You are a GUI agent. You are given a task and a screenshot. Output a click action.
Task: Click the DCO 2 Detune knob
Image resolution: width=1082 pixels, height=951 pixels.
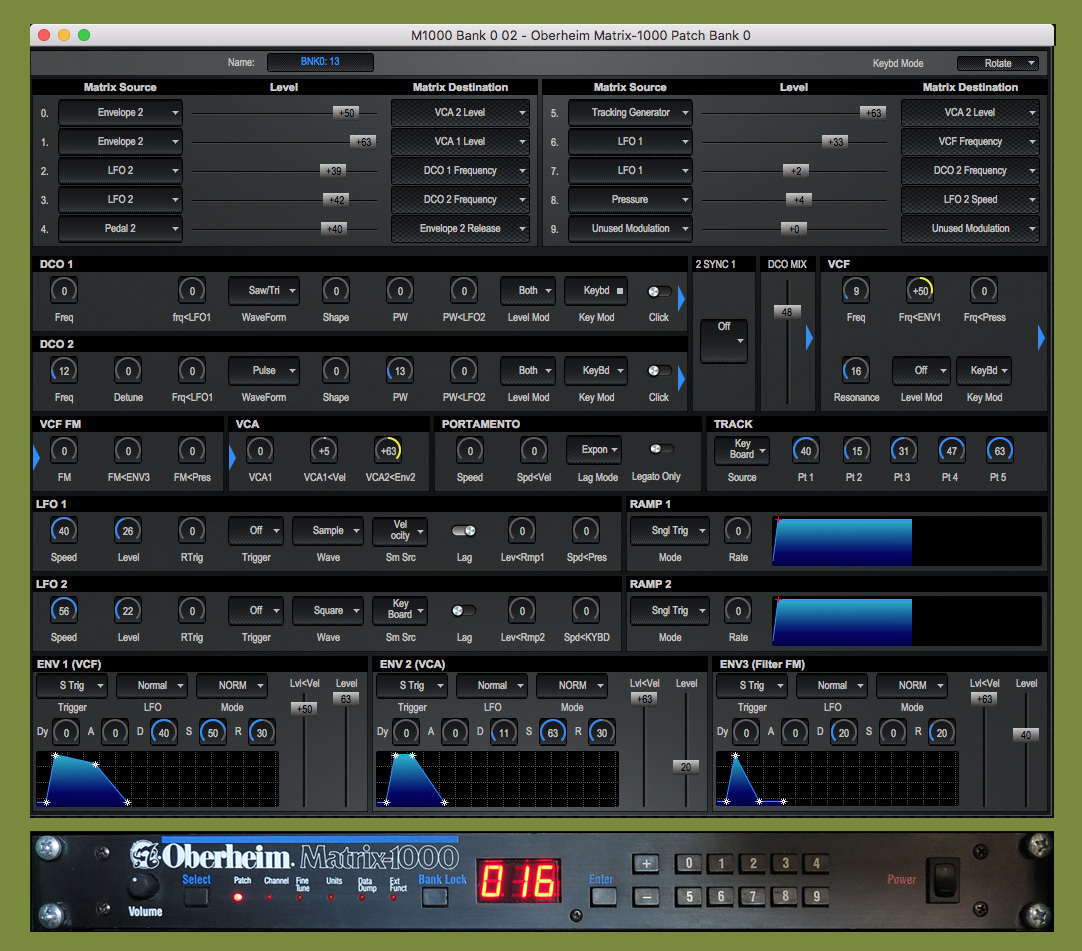128,371
